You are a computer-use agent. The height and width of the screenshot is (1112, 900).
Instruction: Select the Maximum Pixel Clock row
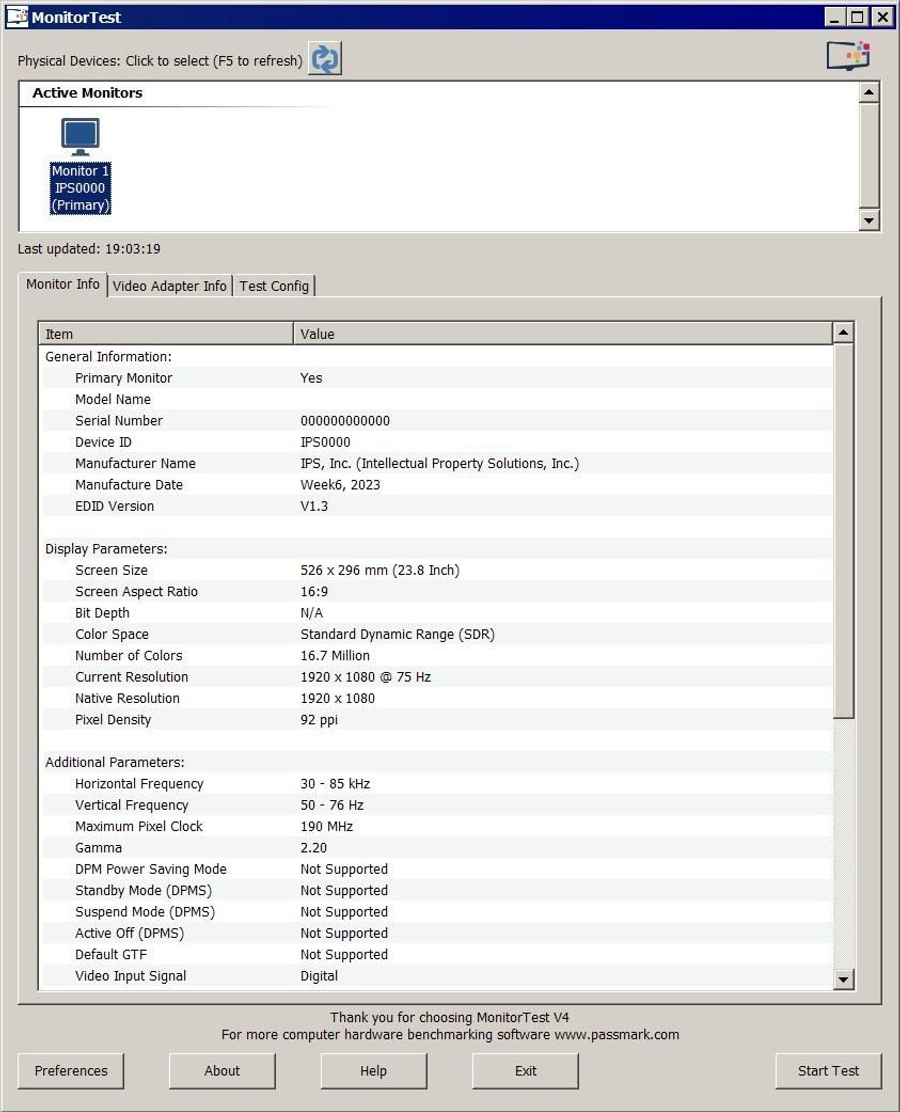tap(437, 826)
